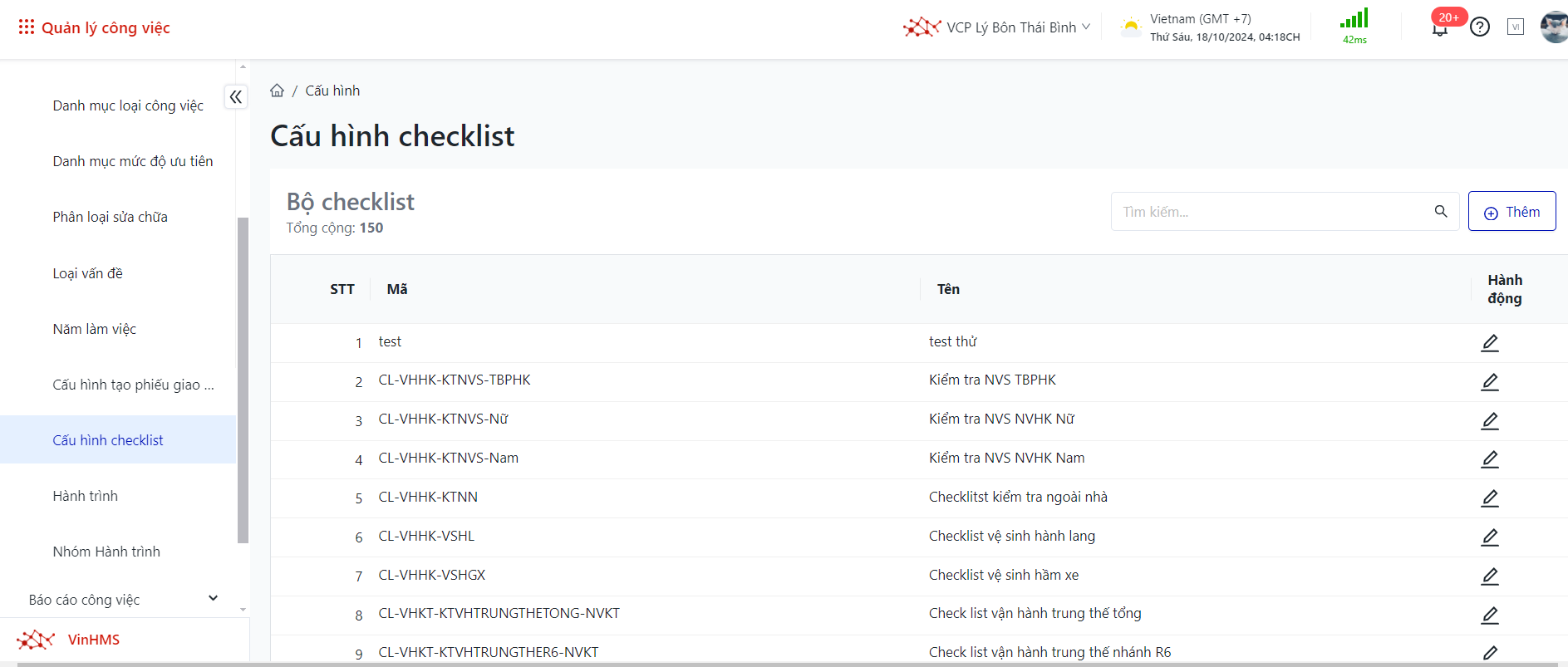The width and height of the screenshot is (1568, 667).
Task: Switch language with the VI icon
Action: pos(1516,27)
